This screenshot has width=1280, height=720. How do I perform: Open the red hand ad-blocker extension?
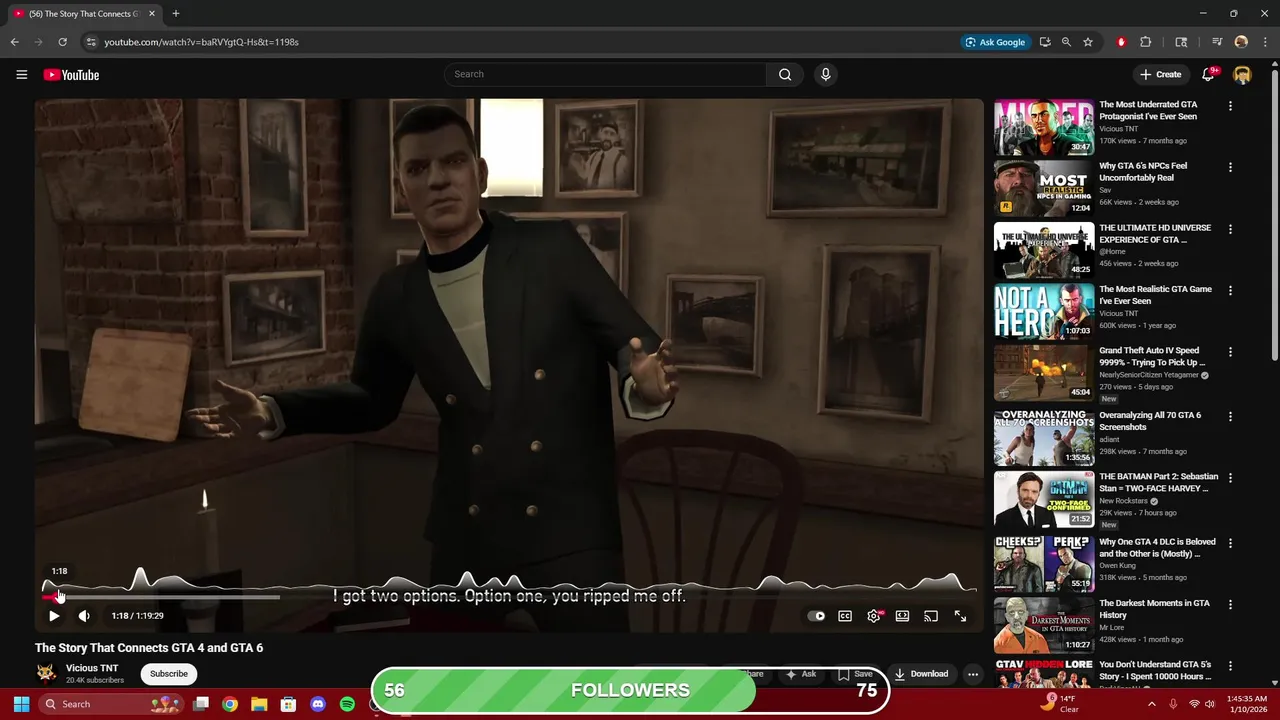1121,42
